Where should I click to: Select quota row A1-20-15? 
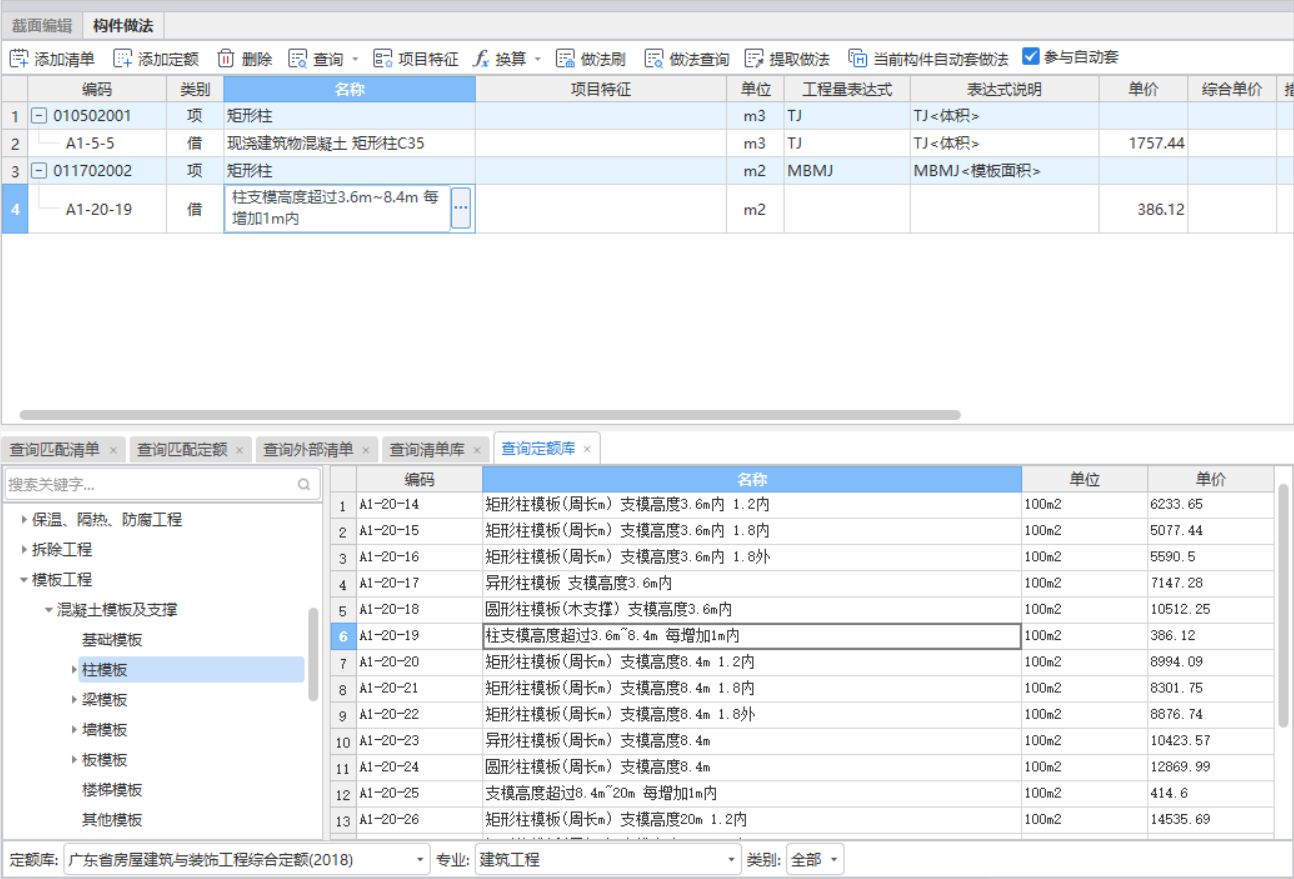pyautogui.click(x=802, y=531)
